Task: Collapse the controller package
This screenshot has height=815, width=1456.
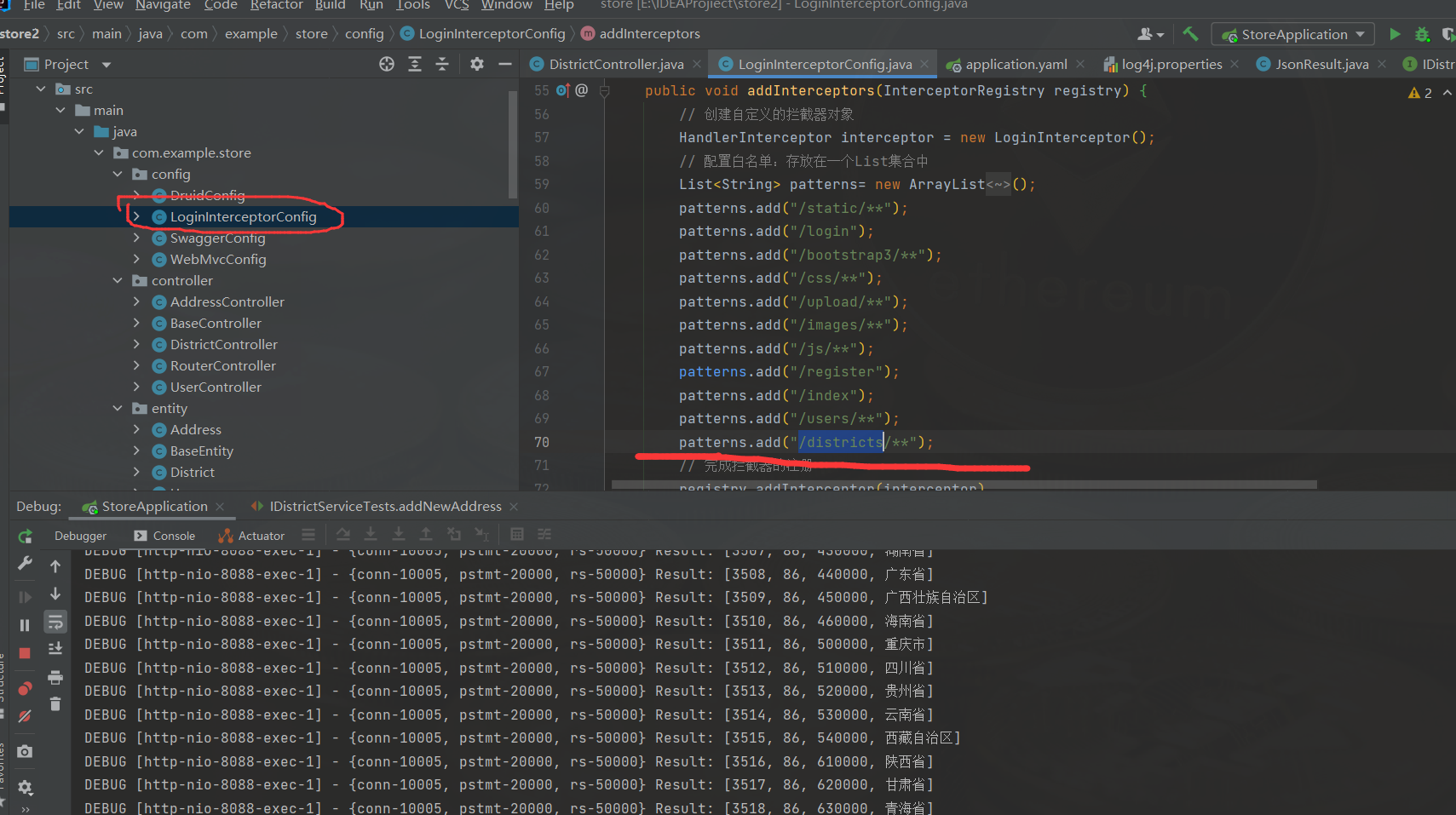Action: [x=118, y=280]
